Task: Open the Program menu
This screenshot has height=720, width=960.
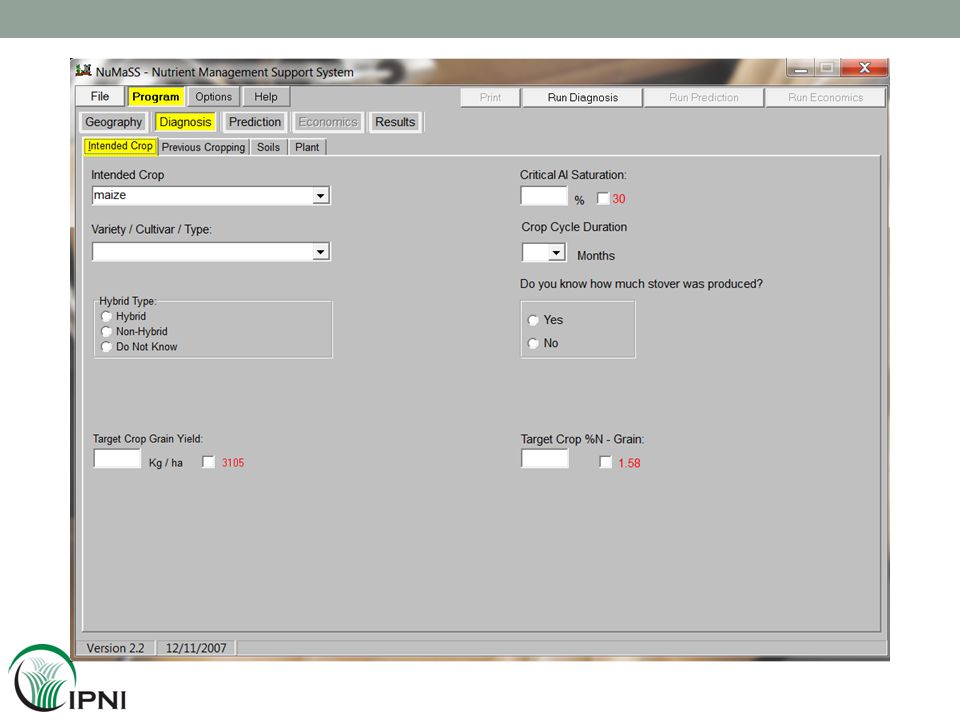Action: tap(156, 97)
